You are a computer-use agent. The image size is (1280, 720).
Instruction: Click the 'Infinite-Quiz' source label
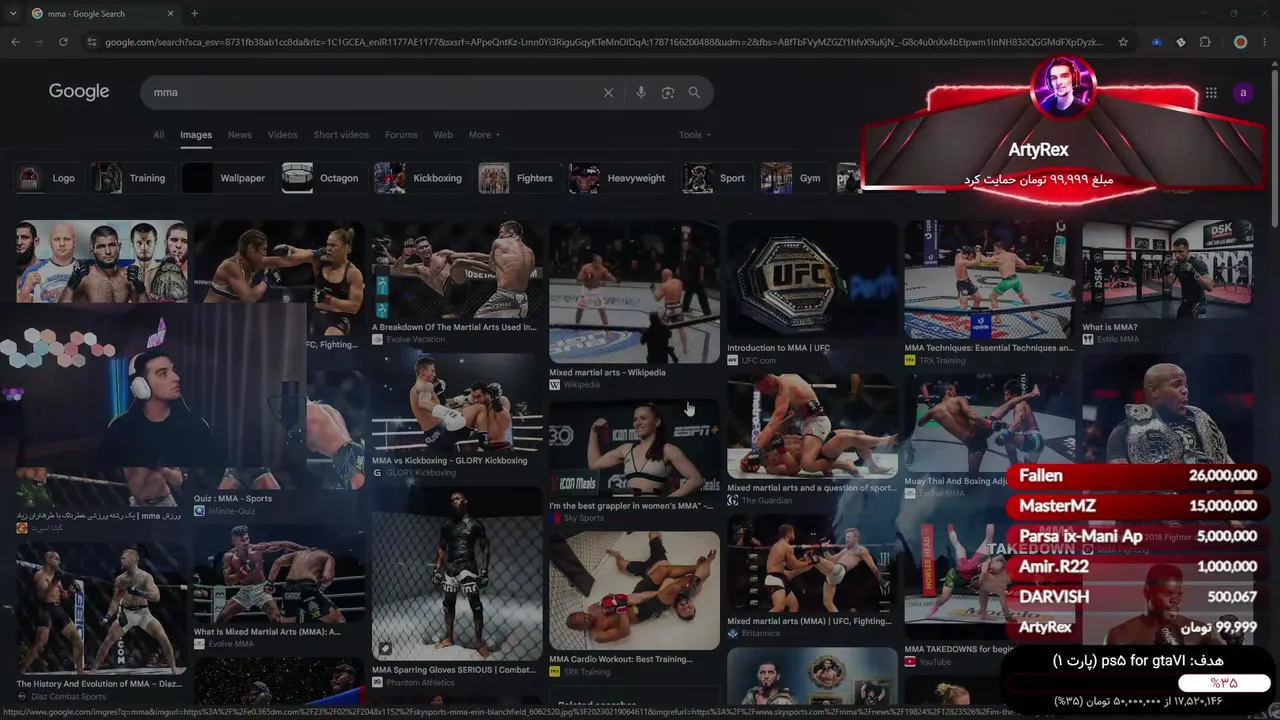232,511
